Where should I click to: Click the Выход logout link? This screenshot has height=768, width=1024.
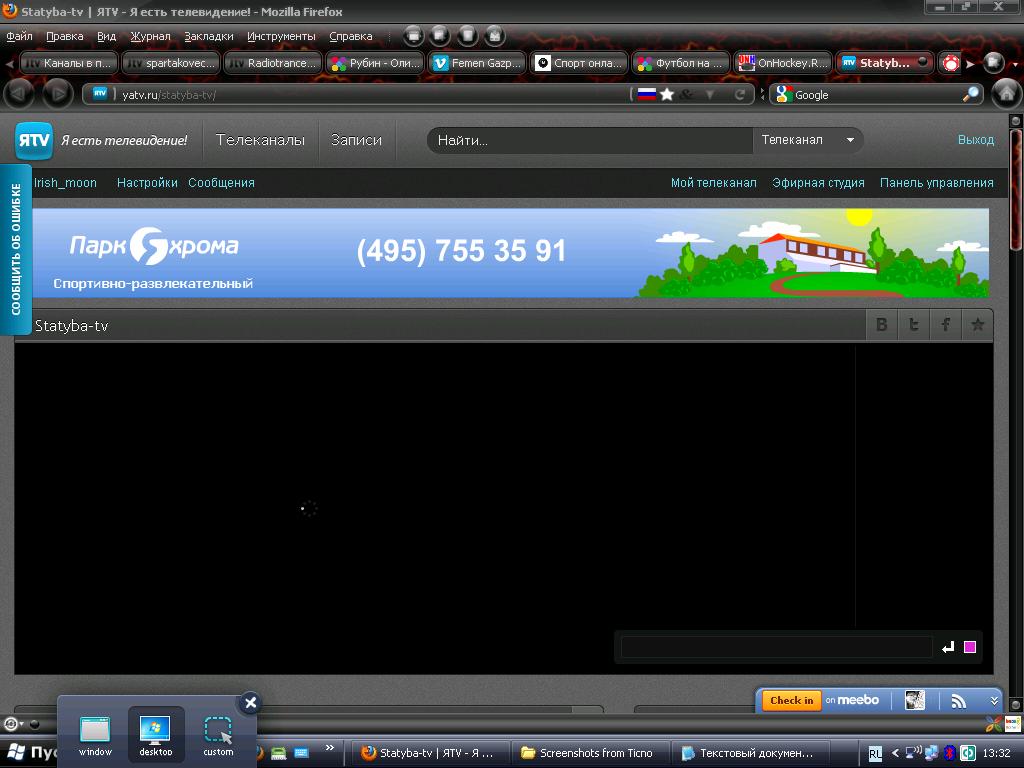976,140
